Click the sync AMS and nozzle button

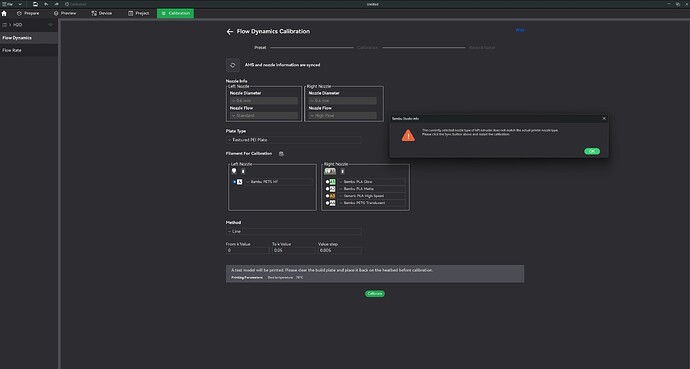(233, 65)
